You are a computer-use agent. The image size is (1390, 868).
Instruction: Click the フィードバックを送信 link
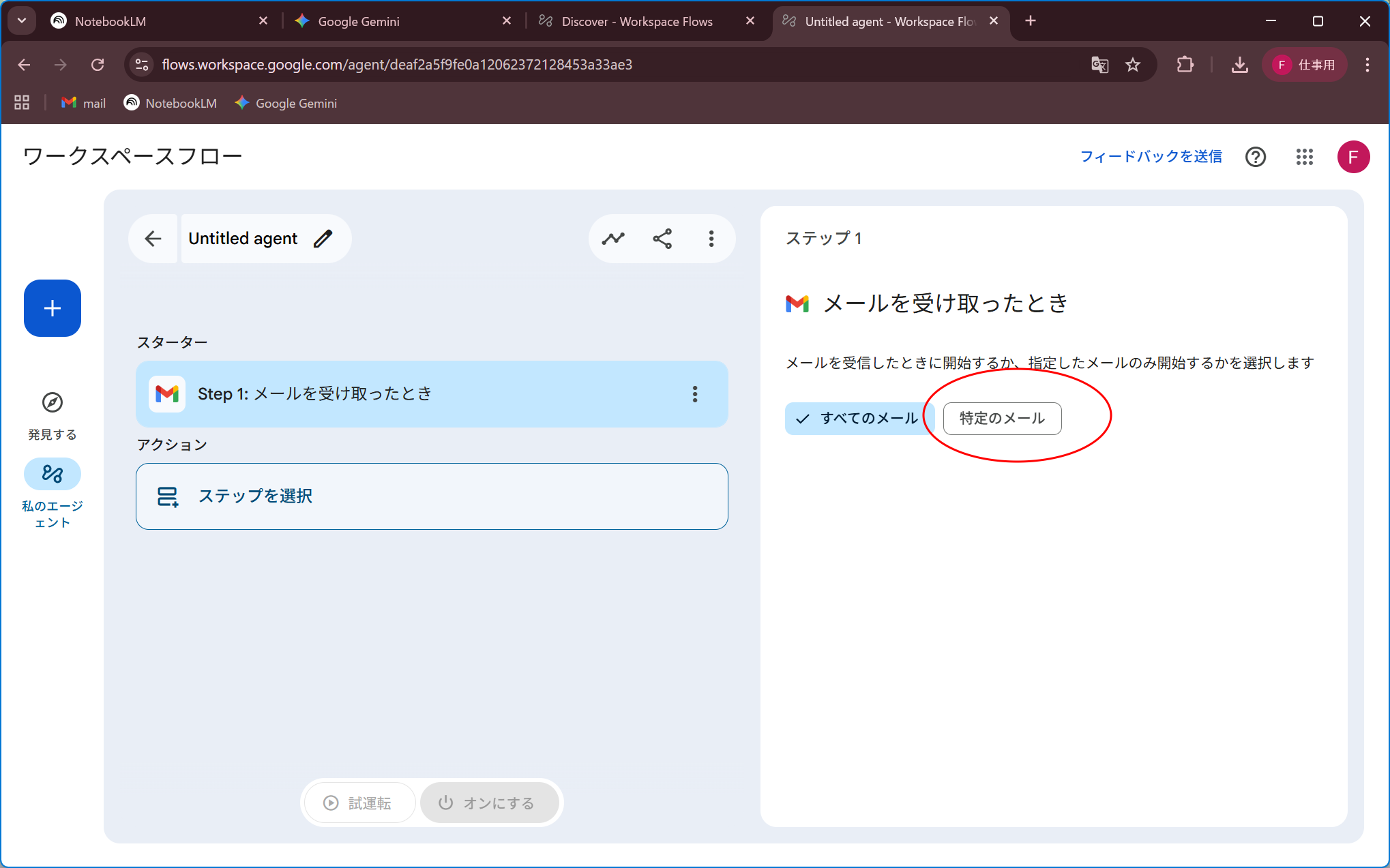click(1151, 157)
